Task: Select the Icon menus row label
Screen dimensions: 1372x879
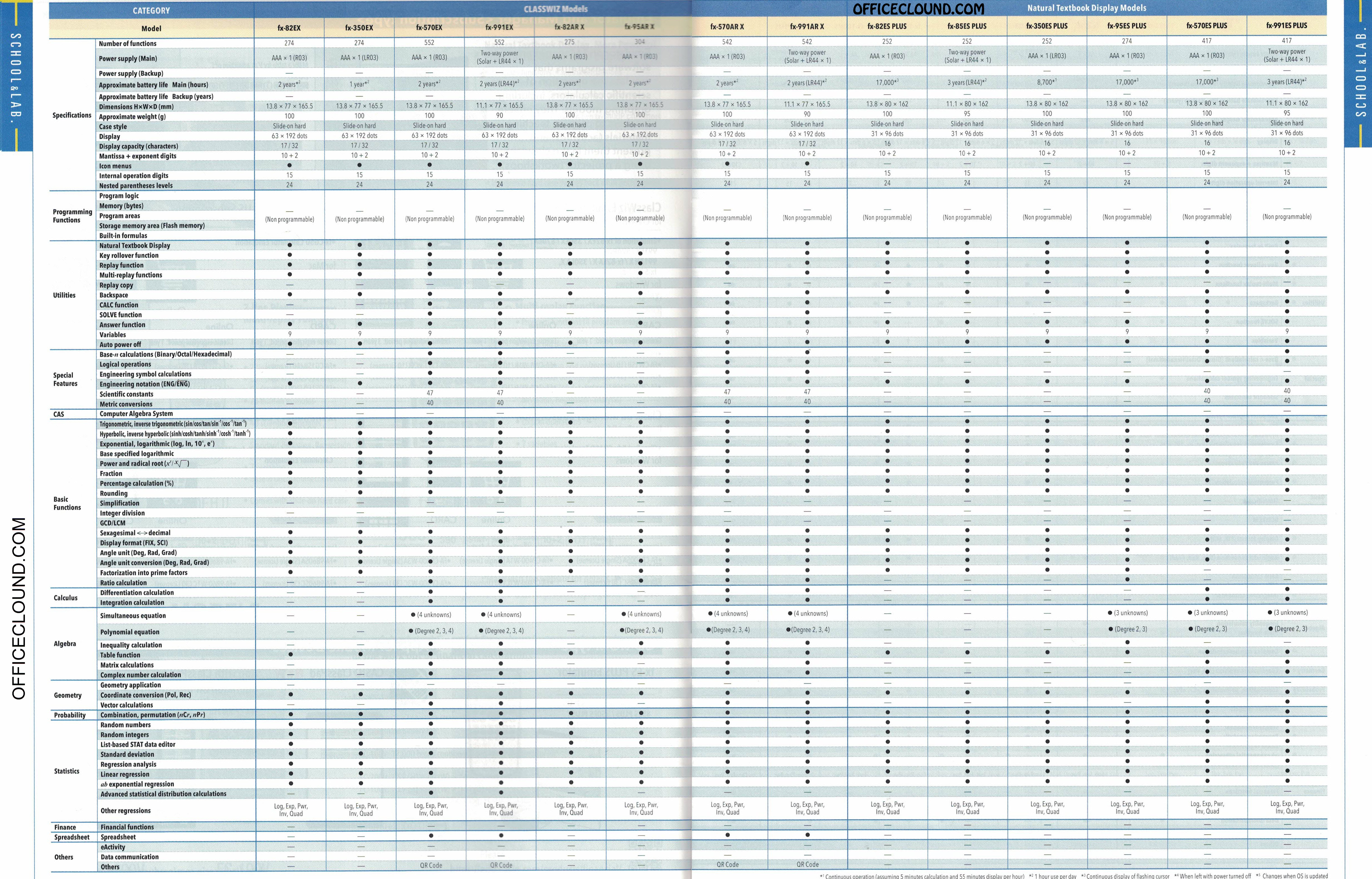Action: [115, 166]
